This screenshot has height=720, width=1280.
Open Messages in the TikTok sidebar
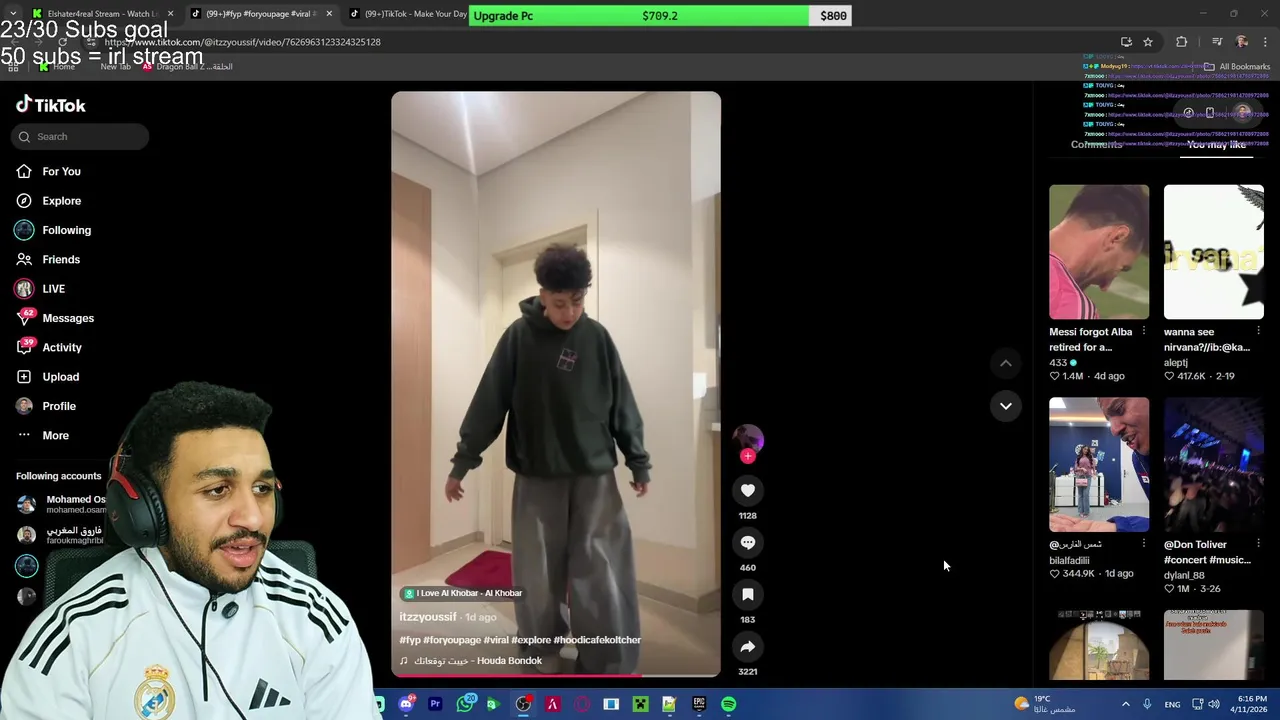pyautogui.click(x=55, y=318)
